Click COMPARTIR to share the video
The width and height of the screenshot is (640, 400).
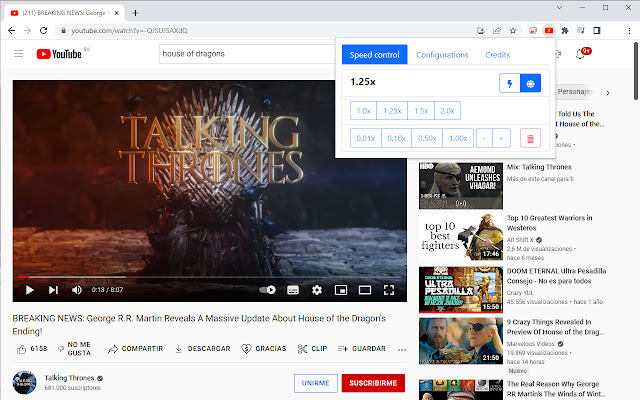pyautogui.click(x=136, y=349)
